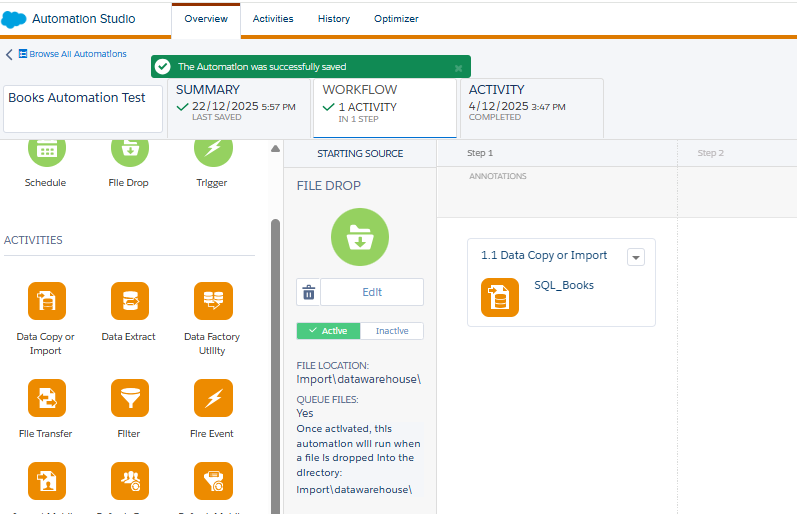
Task: Click the Fire Event activity icon
Action: click(x=212, y=398)
